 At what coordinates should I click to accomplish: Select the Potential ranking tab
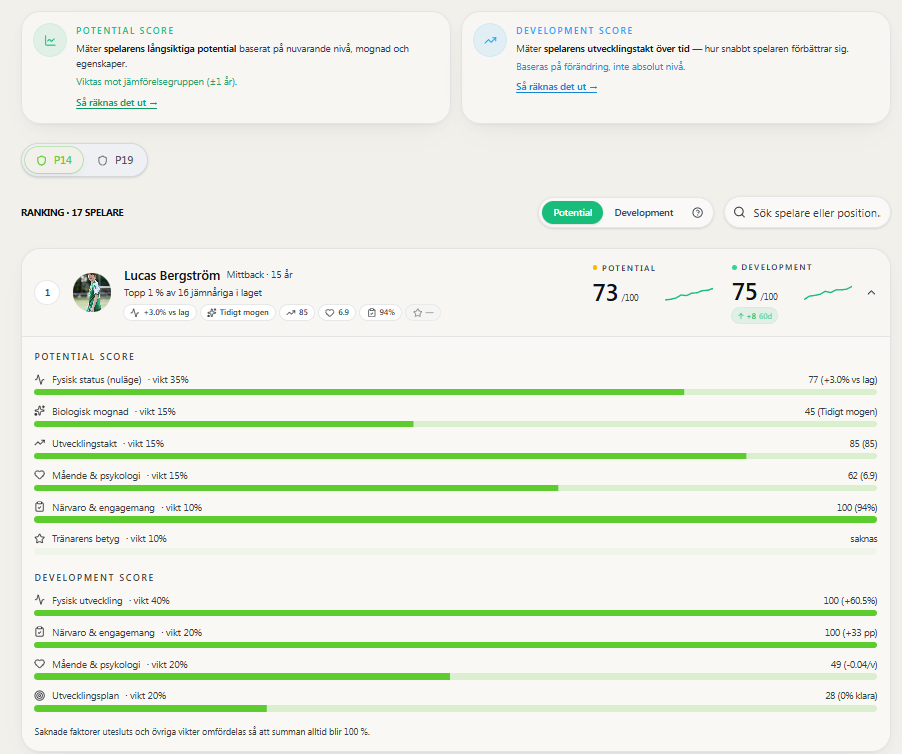[572, 213]
